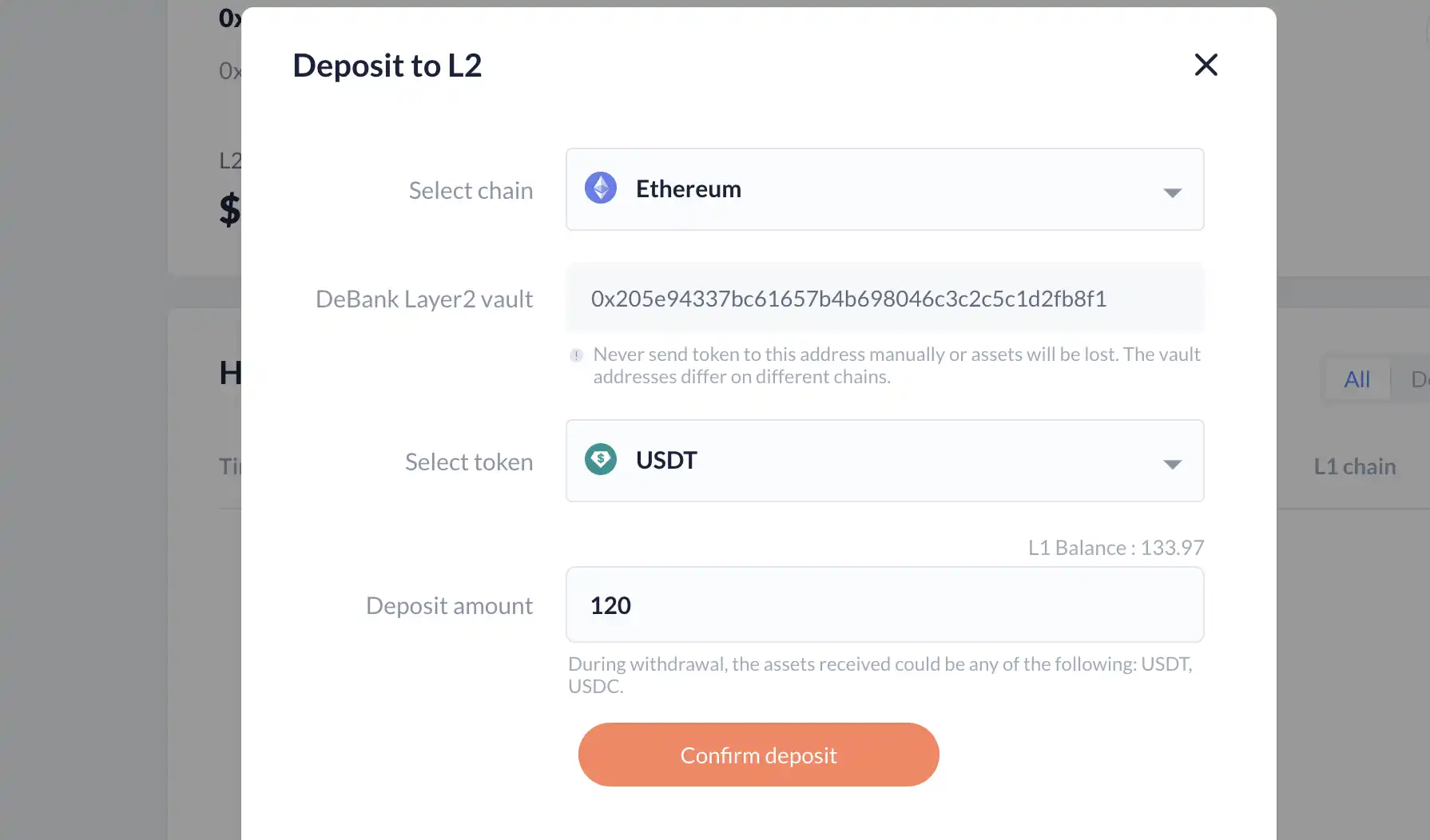The height and width of the screenshot is (840, 1430).
Task: Expand the chain dropdown arrow
Action: click(1172, 192)
